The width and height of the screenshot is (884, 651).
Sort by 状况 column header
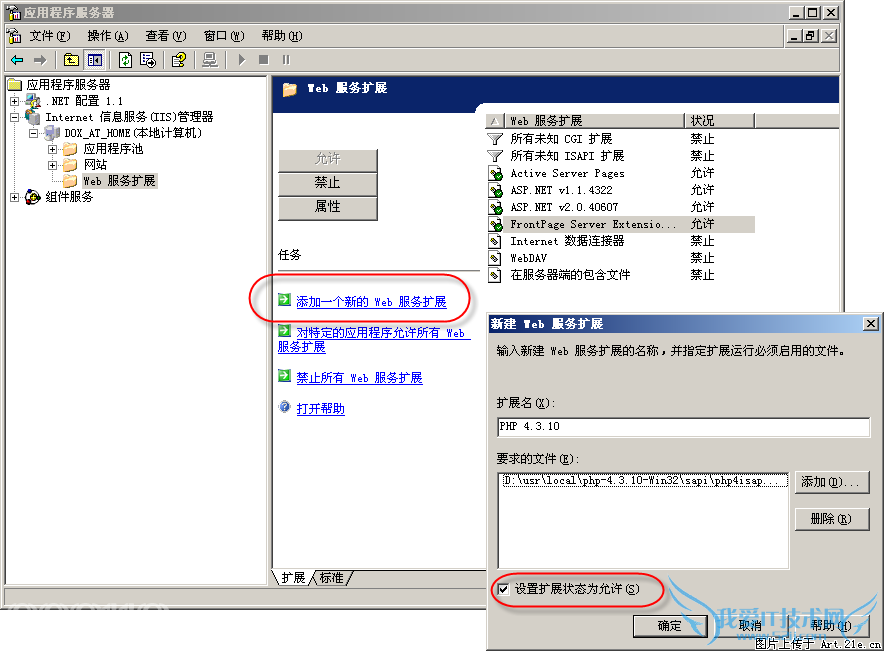pos(719,121)
